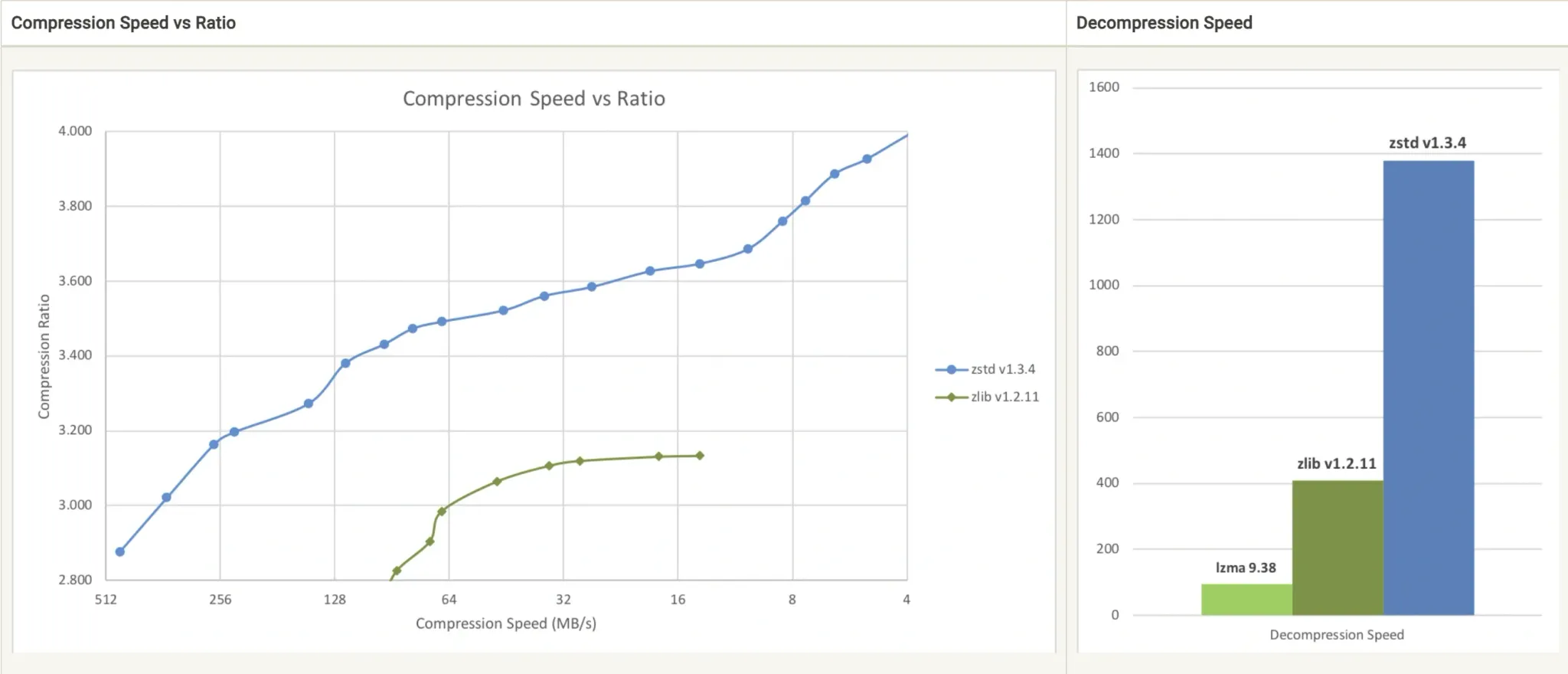
Task: Click the 800 tick on the bar chart axis
Action: (x=1108, y=351)
